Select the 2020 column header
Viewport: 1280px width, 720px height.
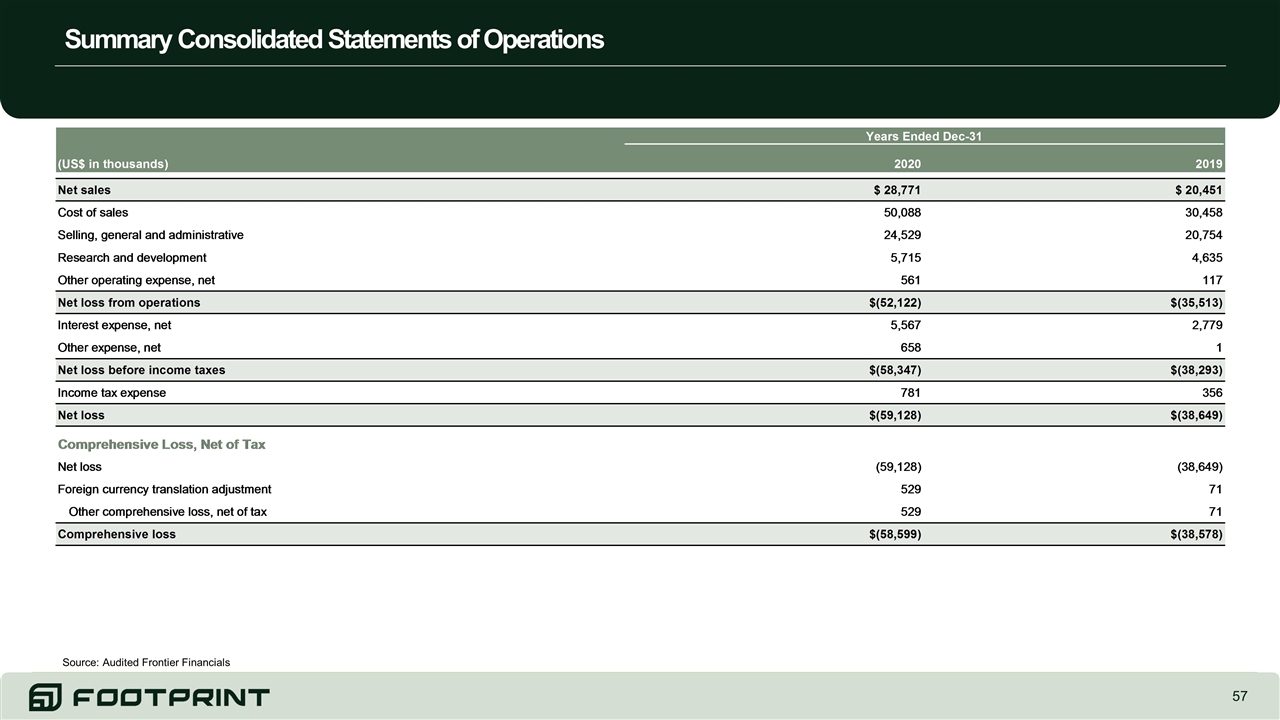coord(907,164)
